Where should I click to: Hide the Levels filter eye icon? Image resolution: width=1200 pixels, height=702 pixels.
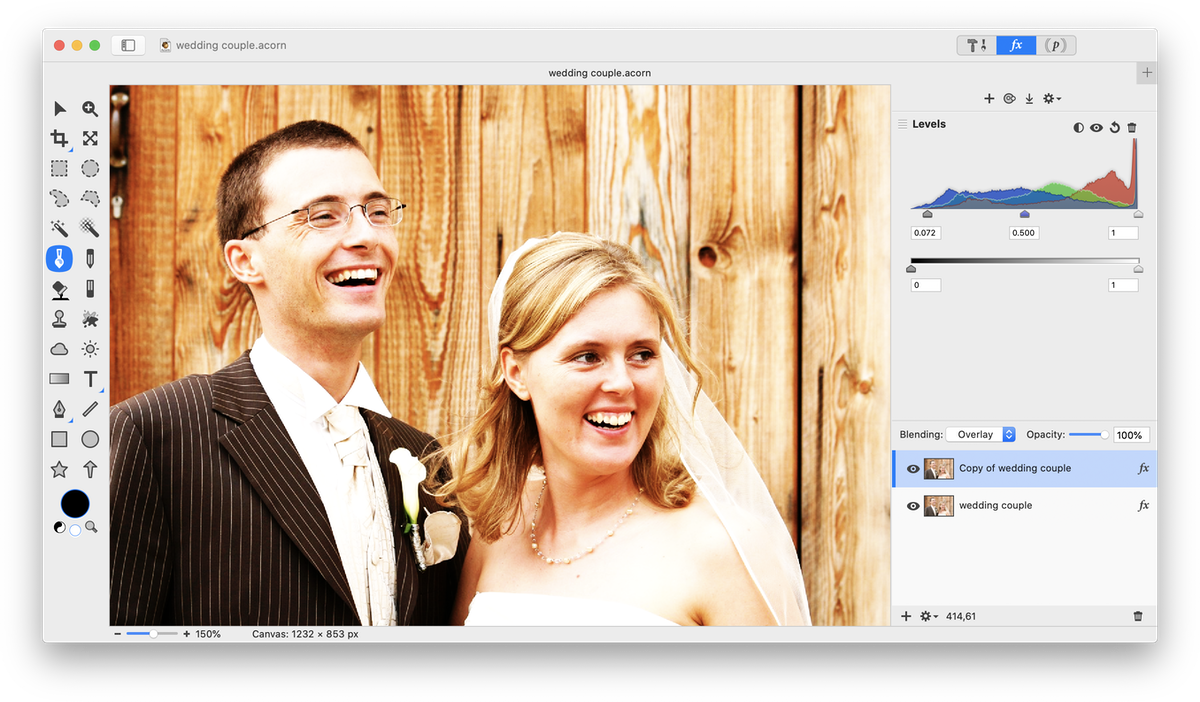(x=1096, y=128)
